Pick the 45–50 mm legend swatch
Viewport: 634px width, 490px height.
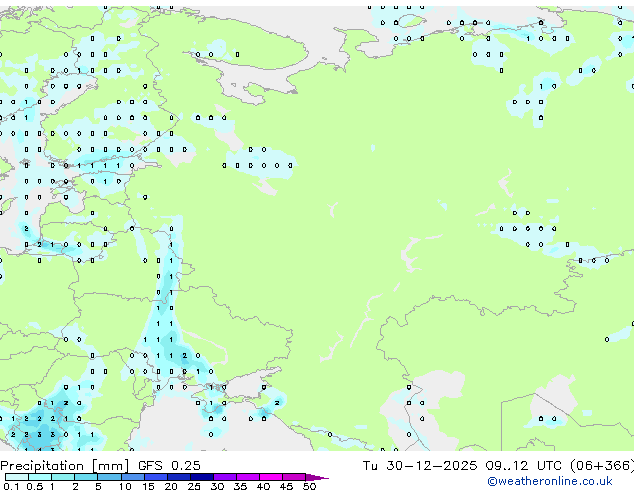click(294, 477)
